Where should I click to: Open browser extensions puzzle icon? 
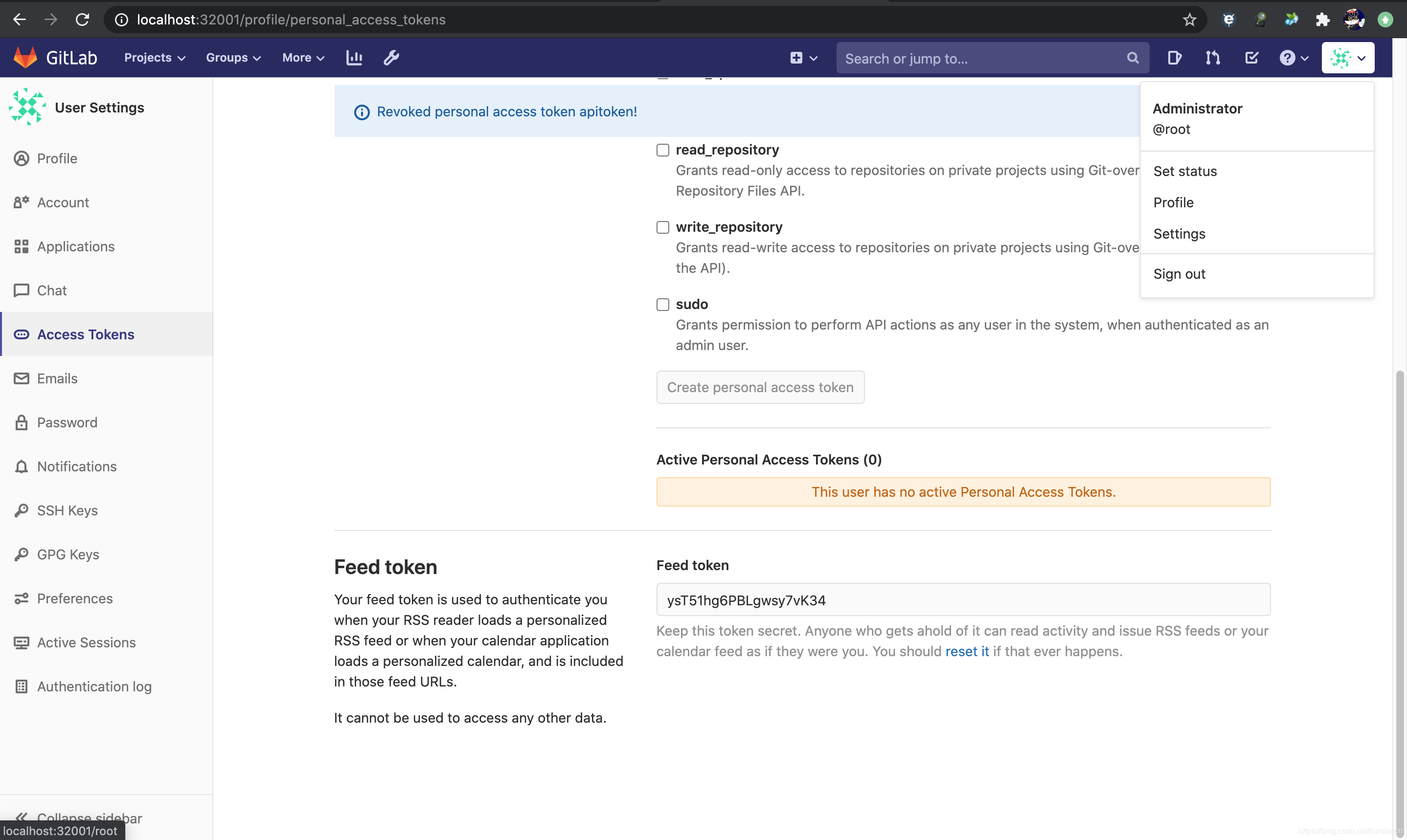[1323, 20]
